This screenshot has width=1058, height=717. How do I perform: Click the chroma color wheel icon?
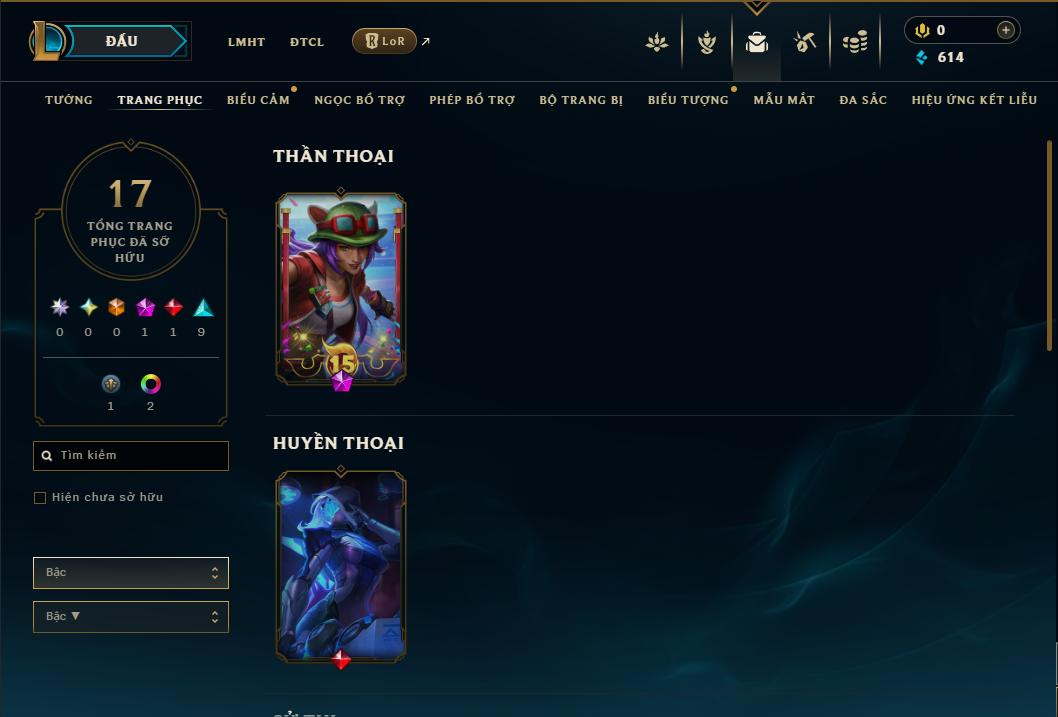point(150,384)
